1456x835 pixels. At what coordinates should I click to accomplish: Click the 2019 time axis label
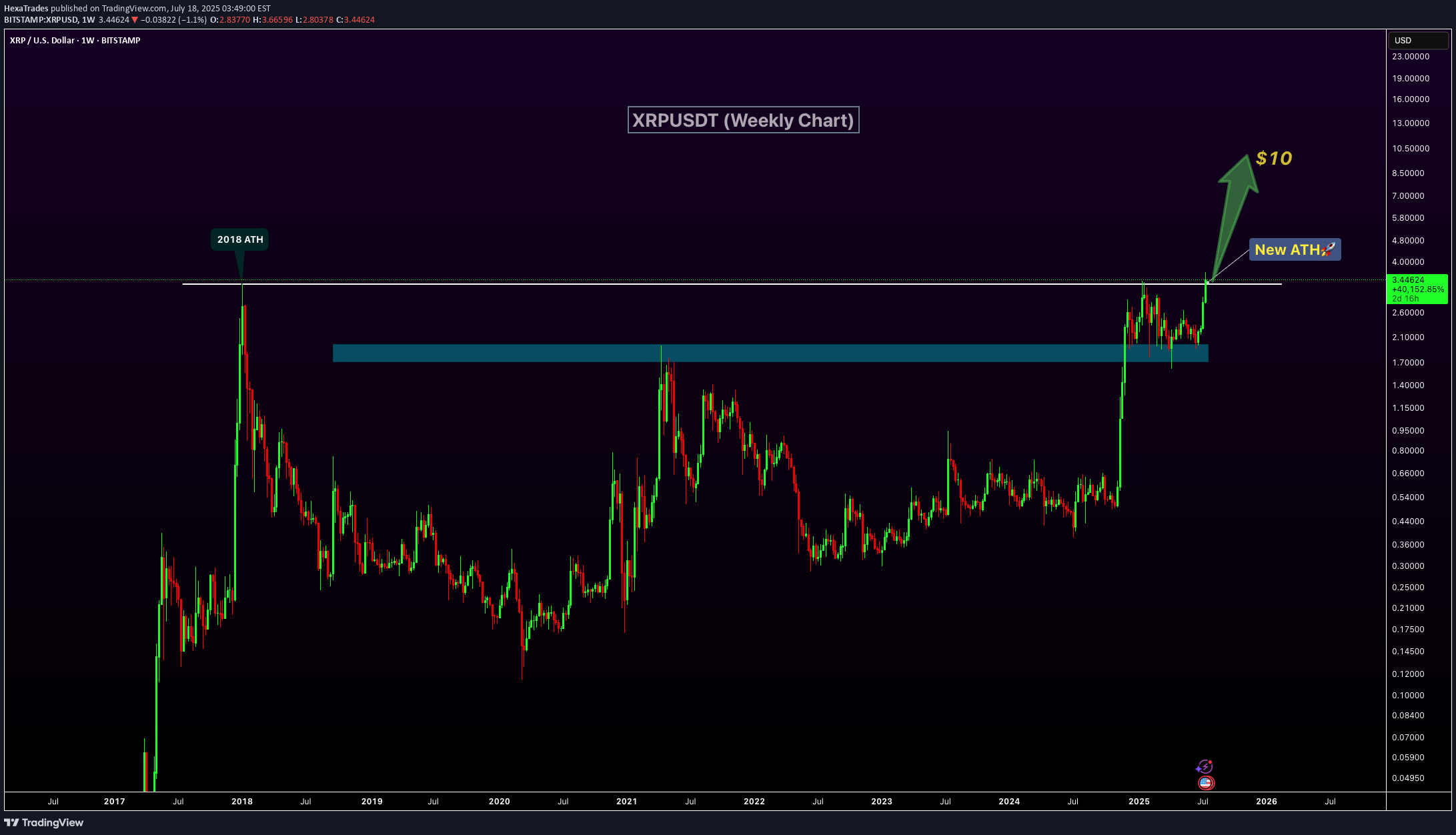point(372,802)
